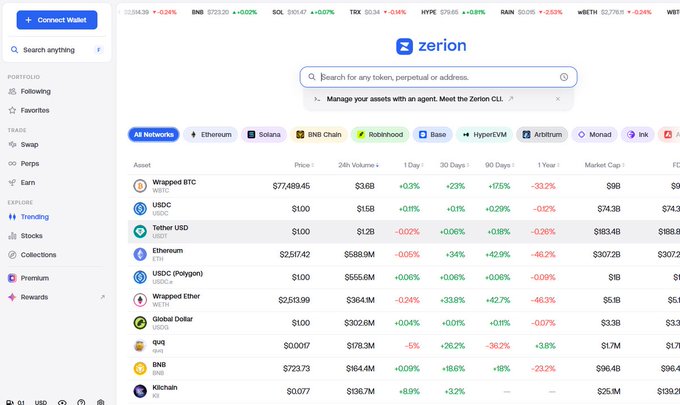Open the Tether USD asset name
Image resolution: width=680 pixels, height=405 pixels.
(x=170, y=228)
